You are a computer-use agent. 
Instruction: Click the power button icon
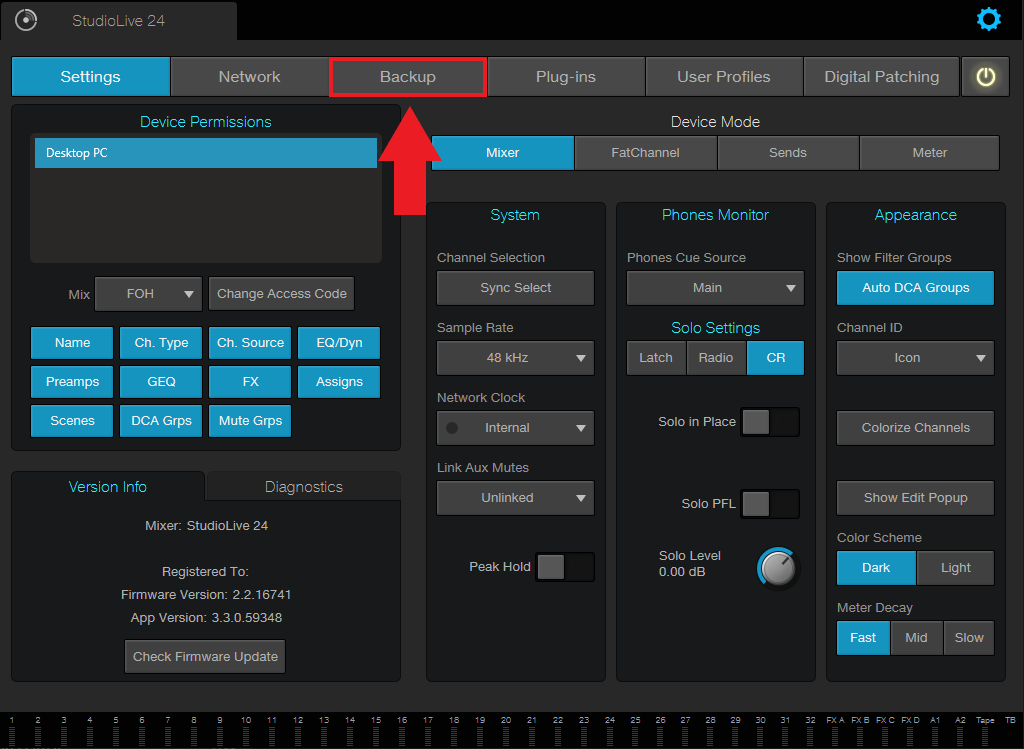(985, 77)
